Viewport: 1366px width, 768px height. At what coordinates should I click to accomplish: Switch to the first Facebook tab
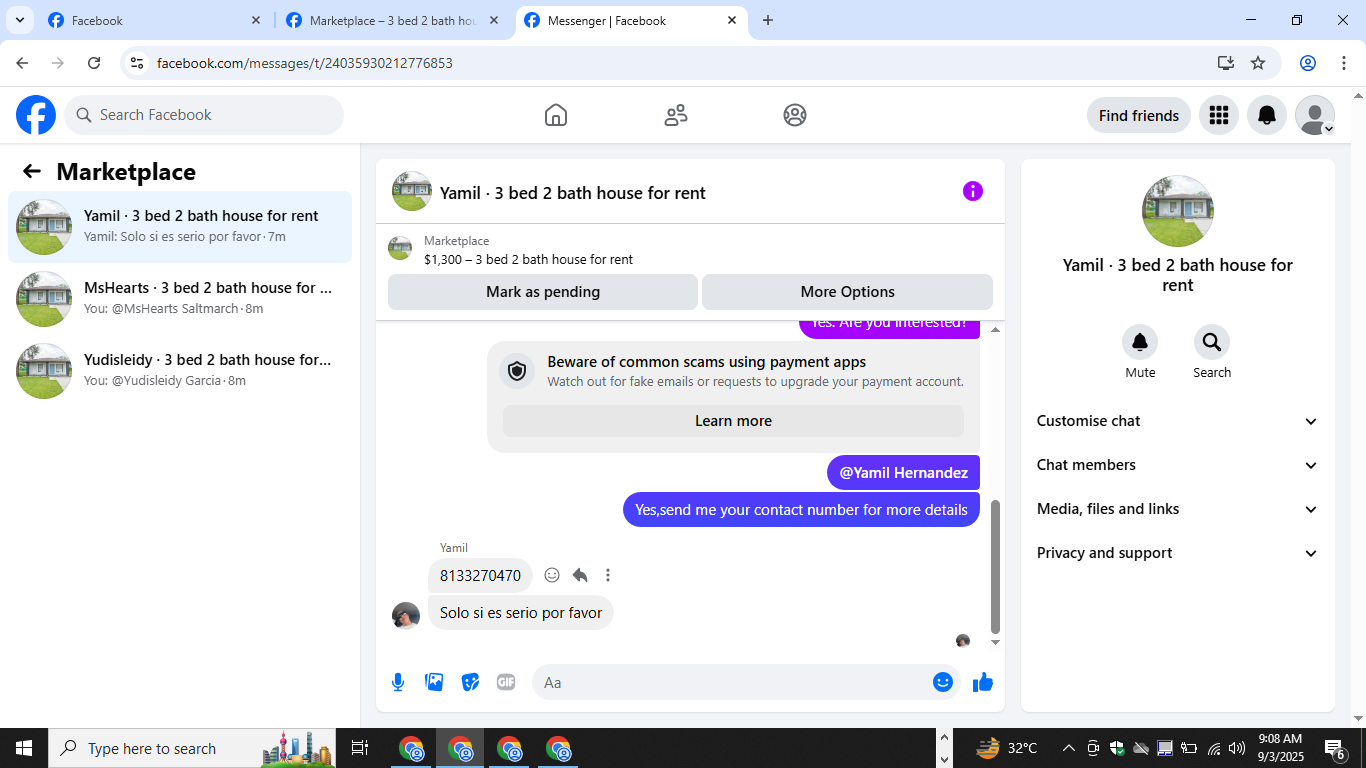(x=155, y=20)
